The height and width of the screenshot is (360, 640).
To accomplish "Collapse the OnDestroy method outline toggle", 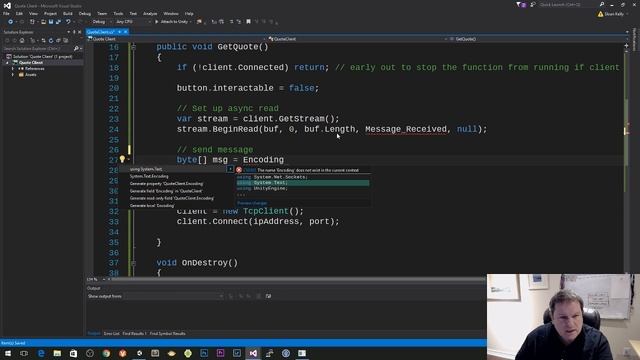I will coord(133,263).
